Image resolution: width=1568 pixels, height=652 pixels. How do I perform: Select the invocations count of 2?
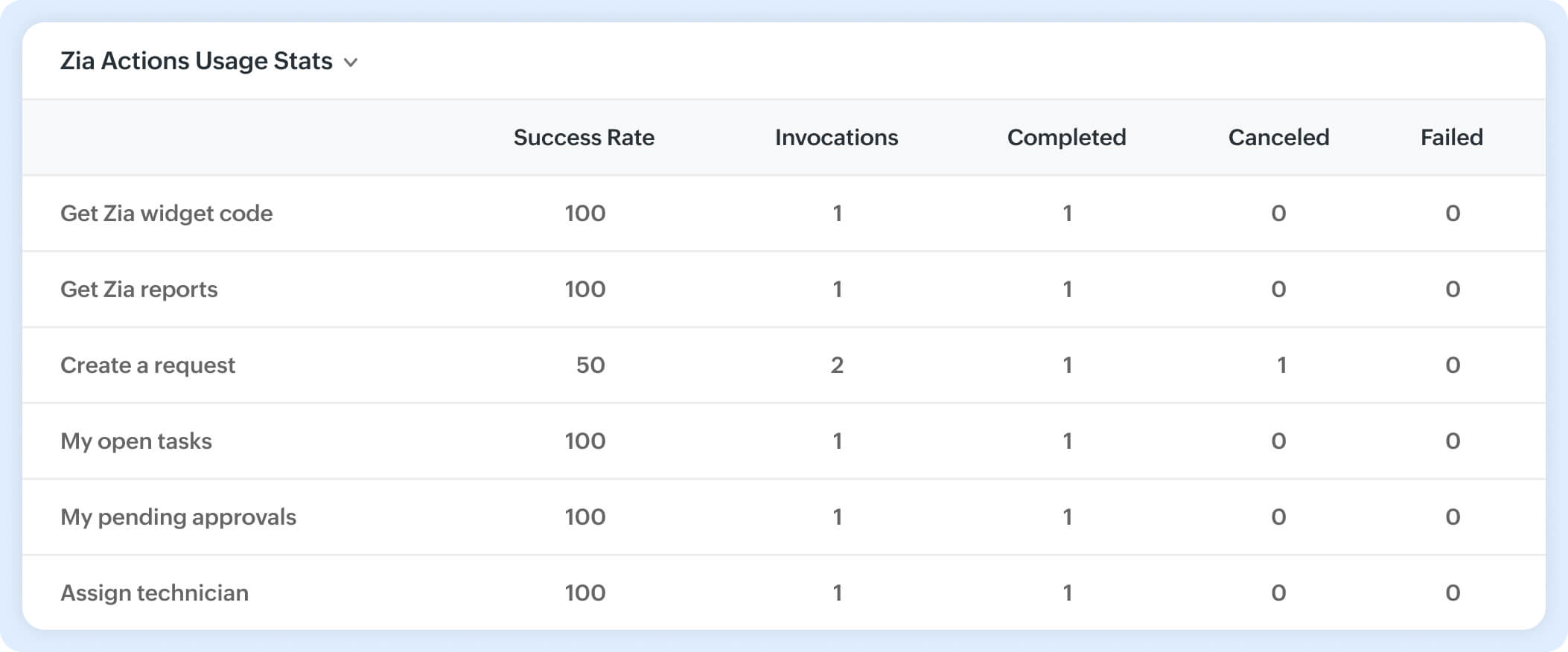point(837,365)
